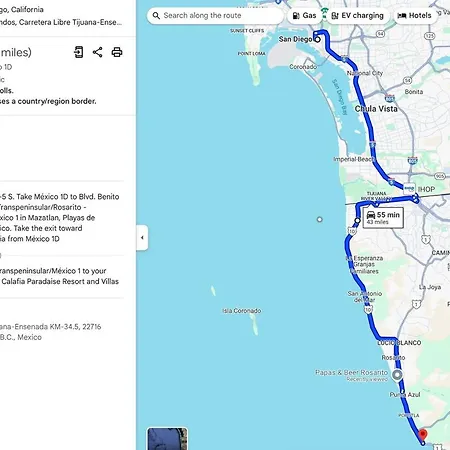This screenshot has width=450, height=450.
Task: Click the Carretera Libre Tijuana-Ensenada destination field
Action: point(61,22)
